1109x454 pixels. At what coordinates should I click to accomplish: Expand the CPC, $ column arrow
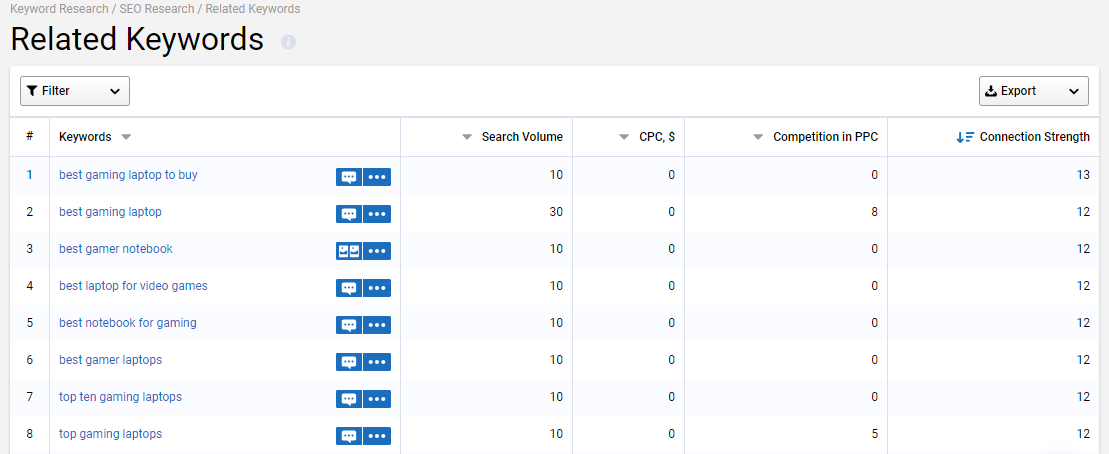coord(624,137)
